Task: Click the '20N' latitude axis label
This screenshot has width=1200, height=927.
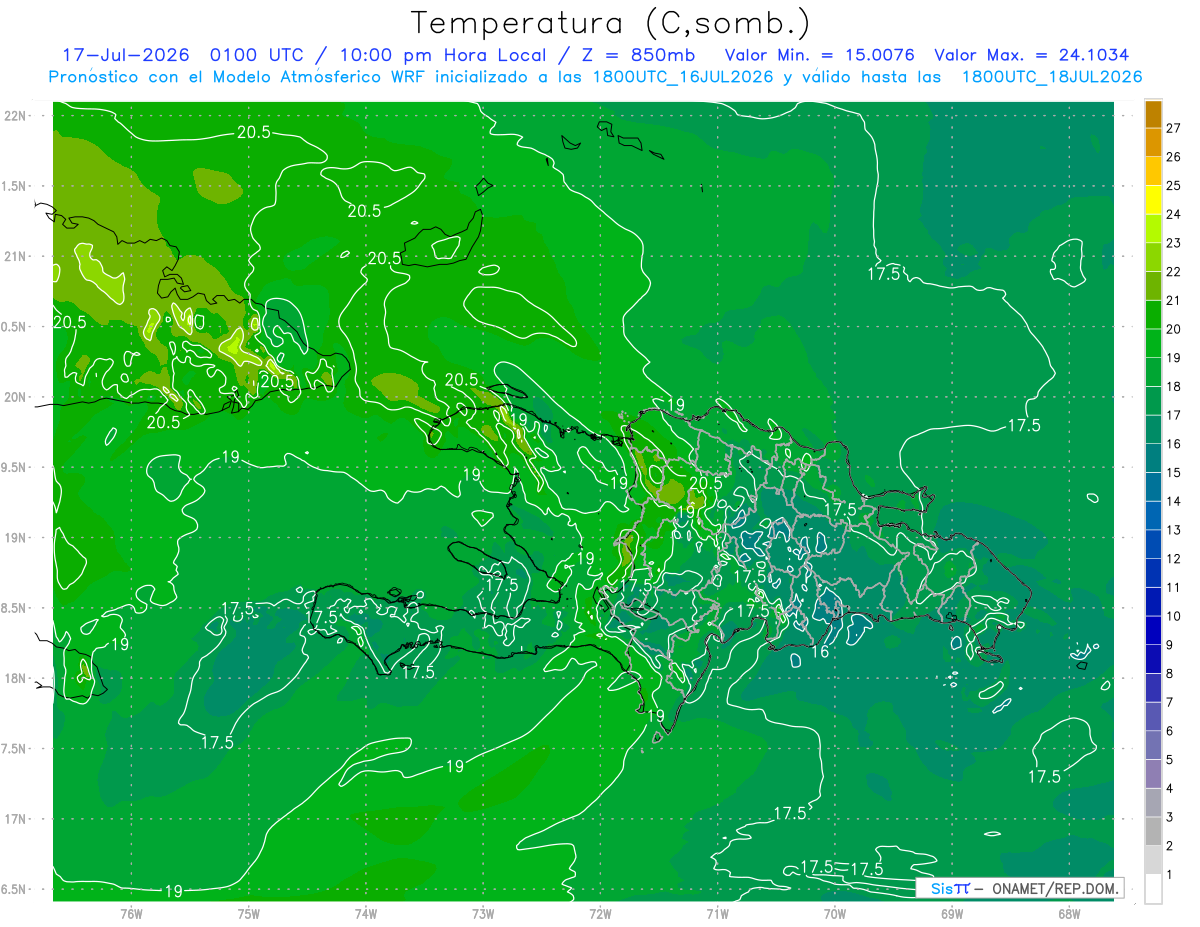Action: pos(17,397)
